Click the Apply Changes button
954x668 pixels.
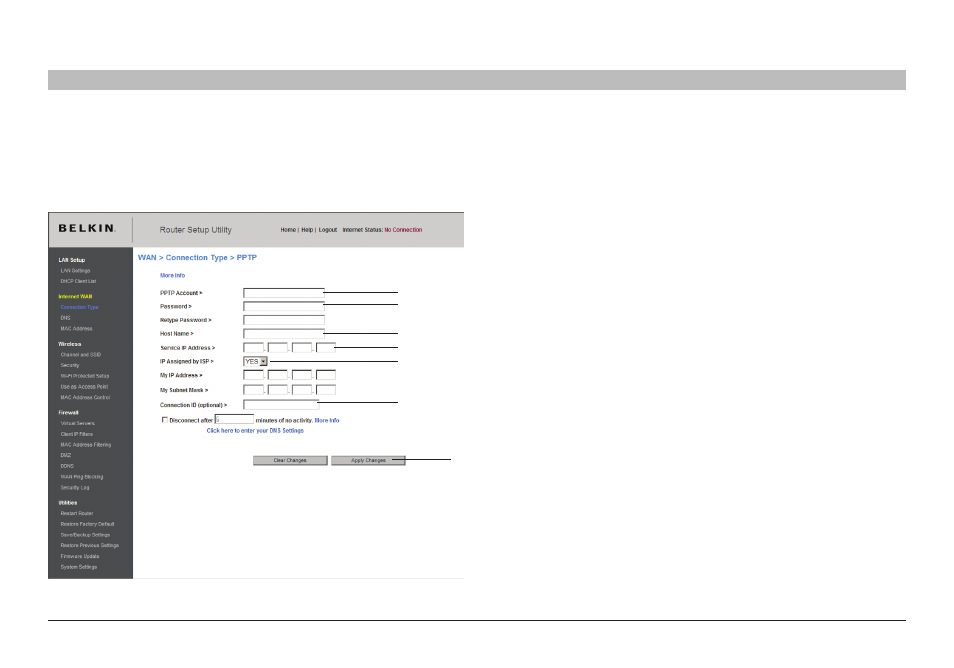click(368, 461)
